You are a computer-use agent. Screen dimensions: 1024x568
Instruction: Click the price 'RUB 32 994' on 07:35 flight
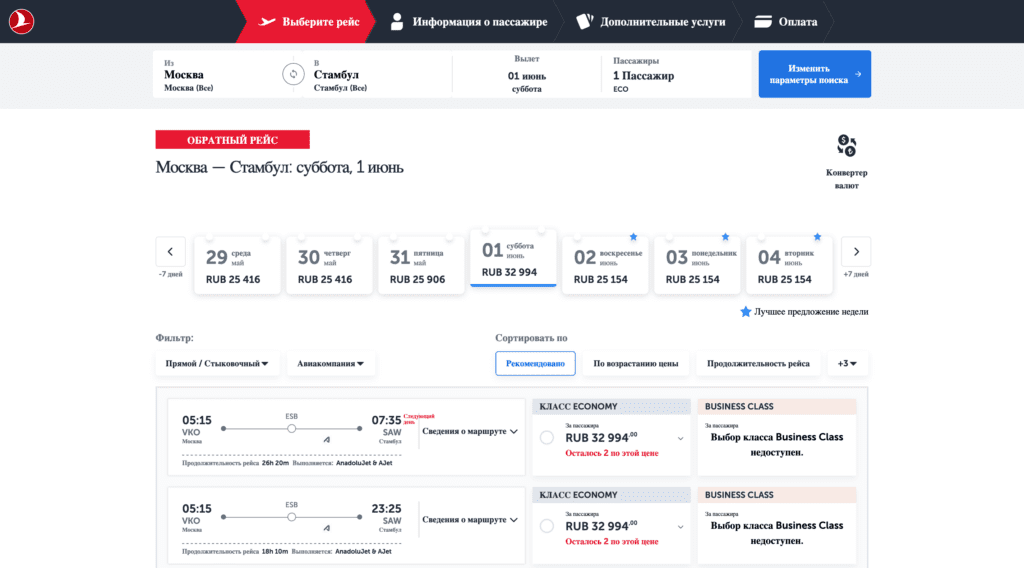pyautogui.click(x=601, y=437)
